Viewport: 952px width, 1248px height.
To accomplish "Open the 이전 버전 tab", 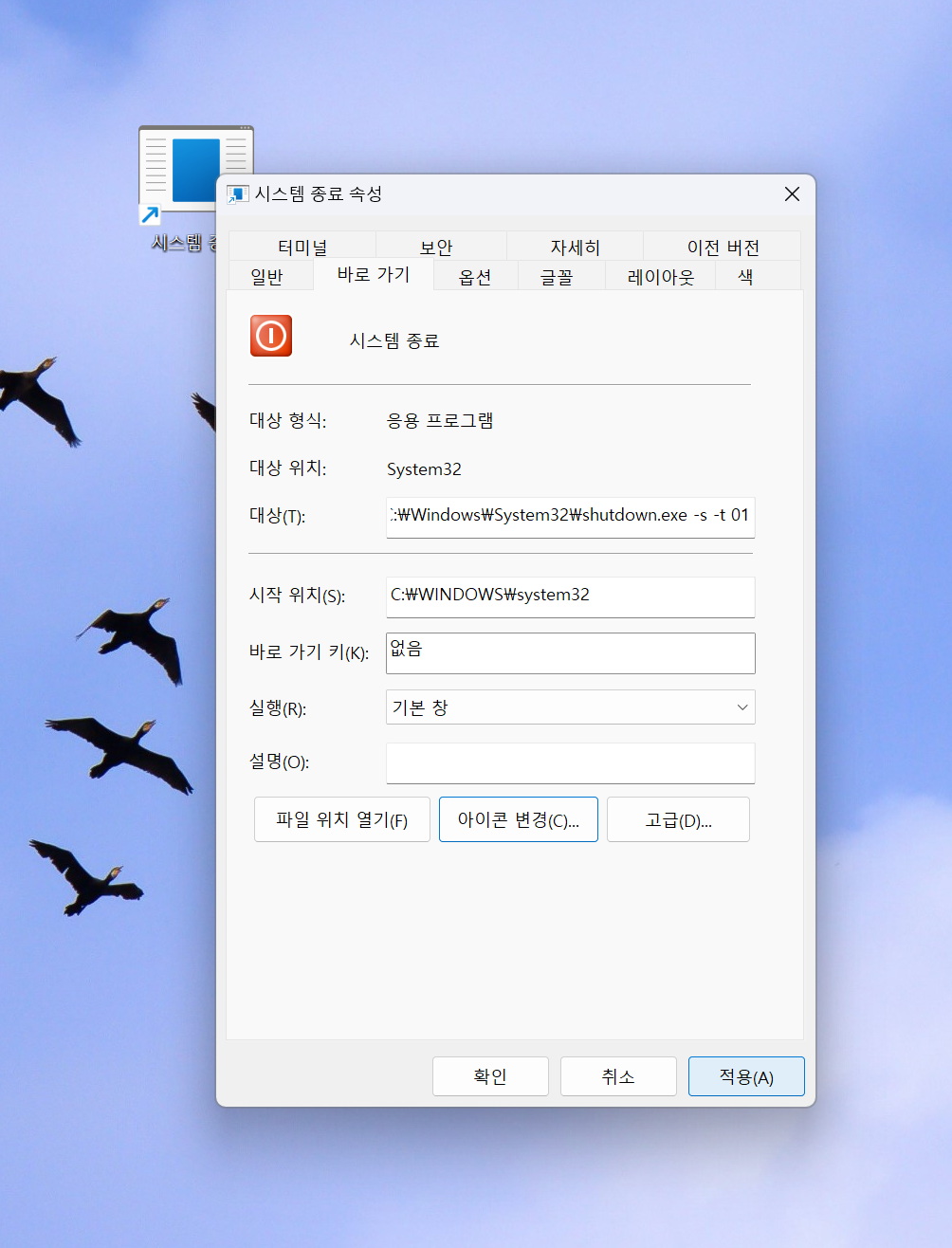I will (x=723, y=247).
